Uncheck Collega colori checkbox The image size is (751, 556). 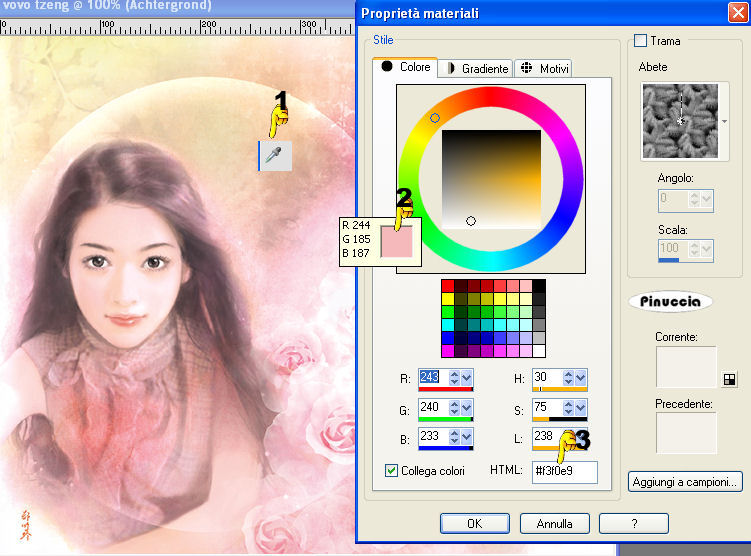click(x=391, y=470)
